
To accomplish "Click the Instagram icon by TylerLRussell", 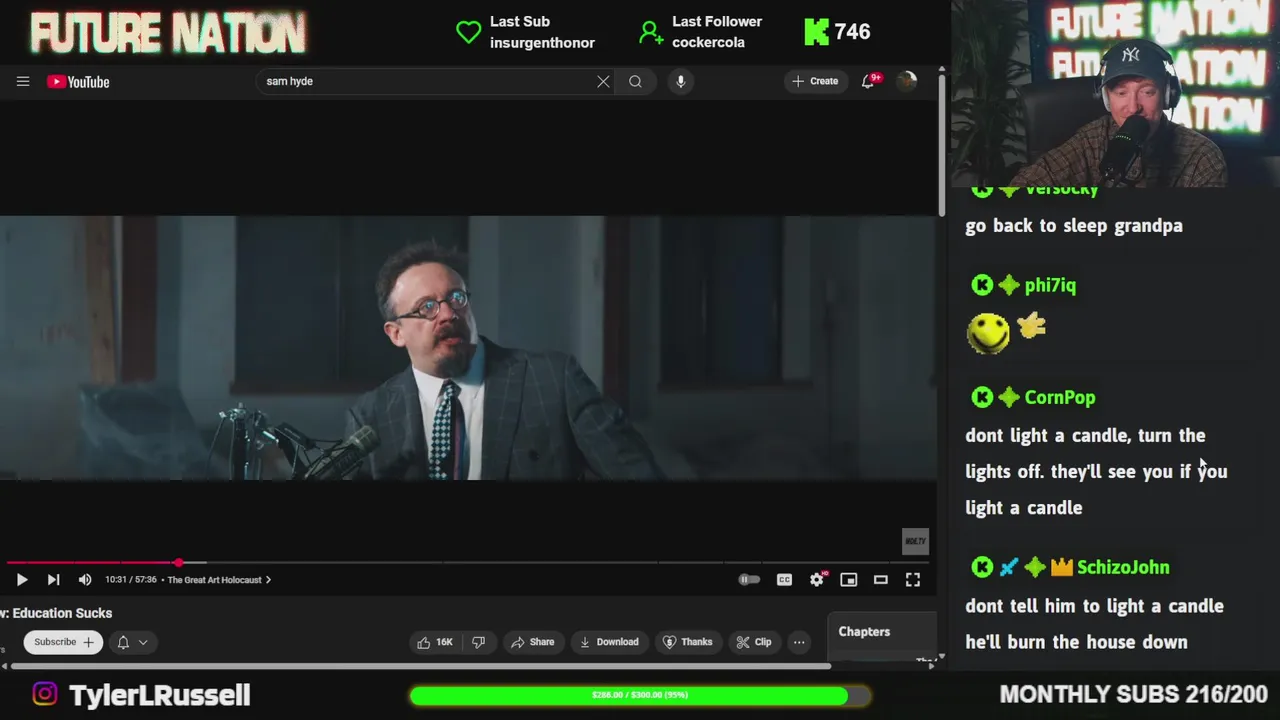I will coord(45,694).
